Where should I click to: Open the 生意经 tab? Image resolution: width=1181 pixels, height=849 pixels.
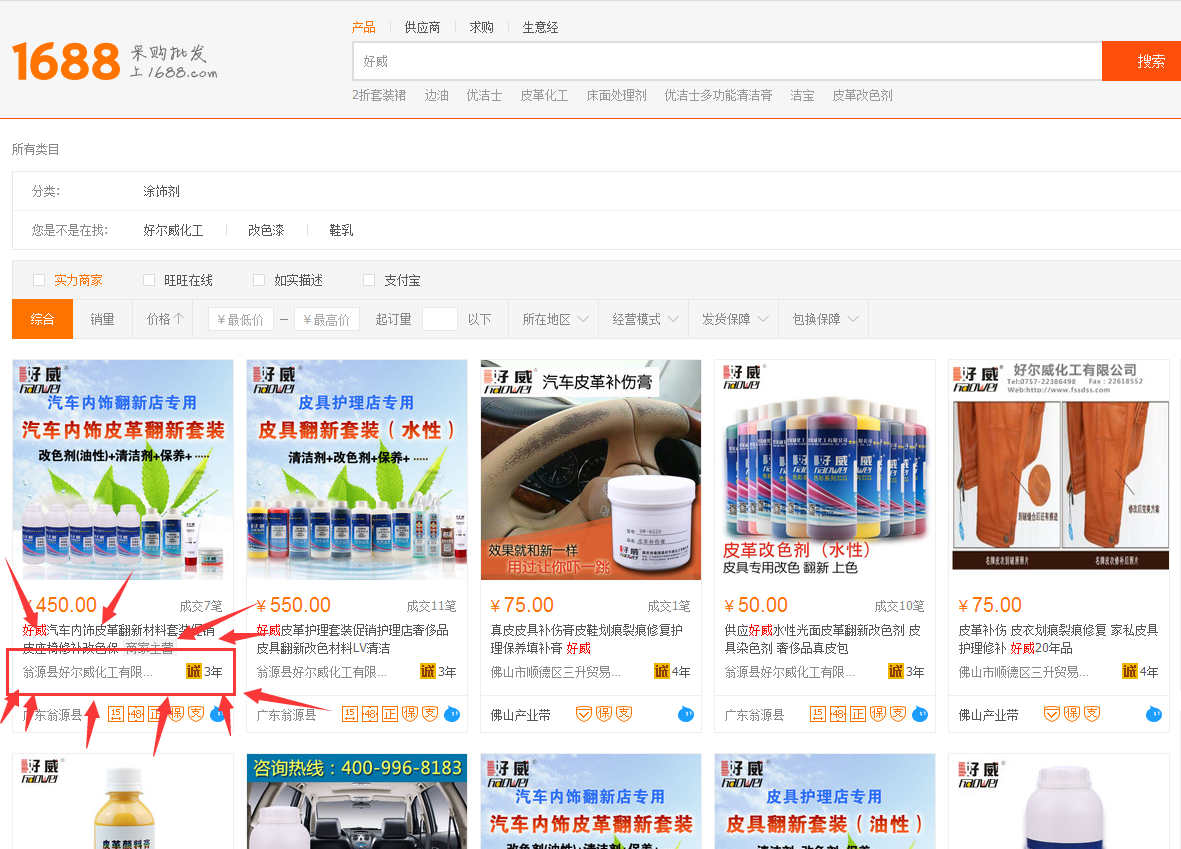tap(540, 27)
